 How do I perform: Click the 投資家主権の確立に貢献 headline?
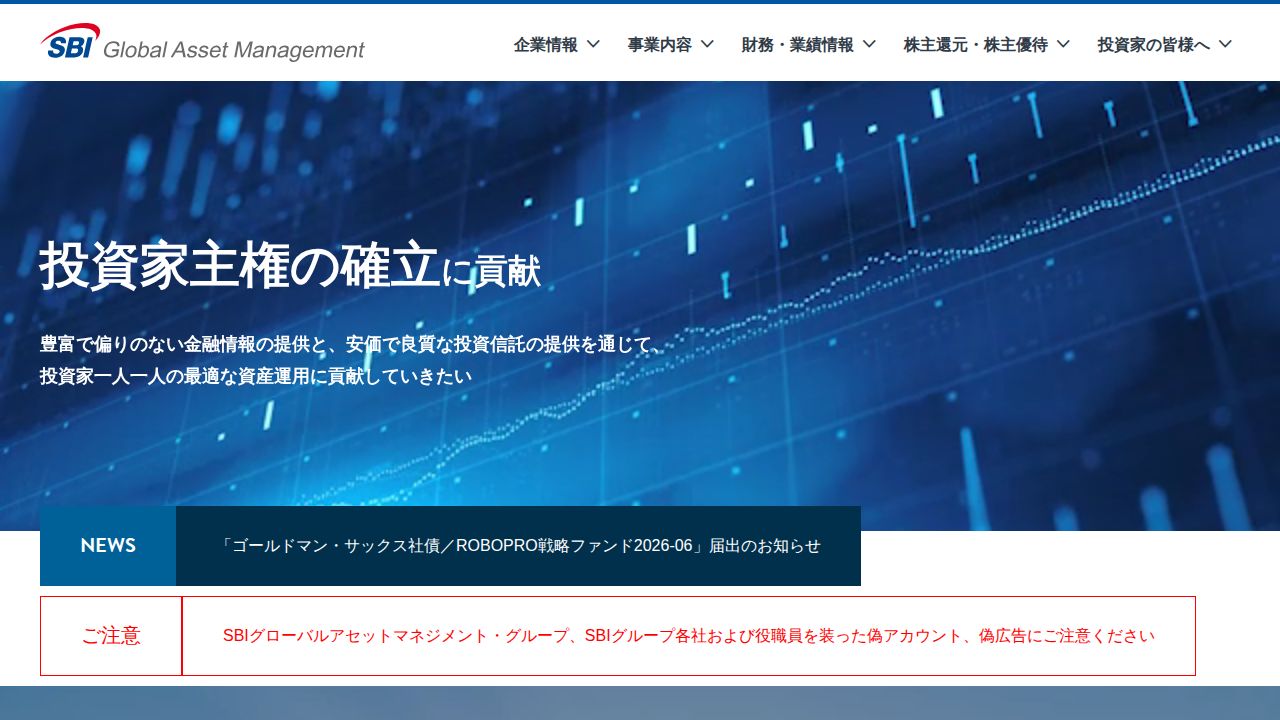pyautogui.click(x=290, y=267)
